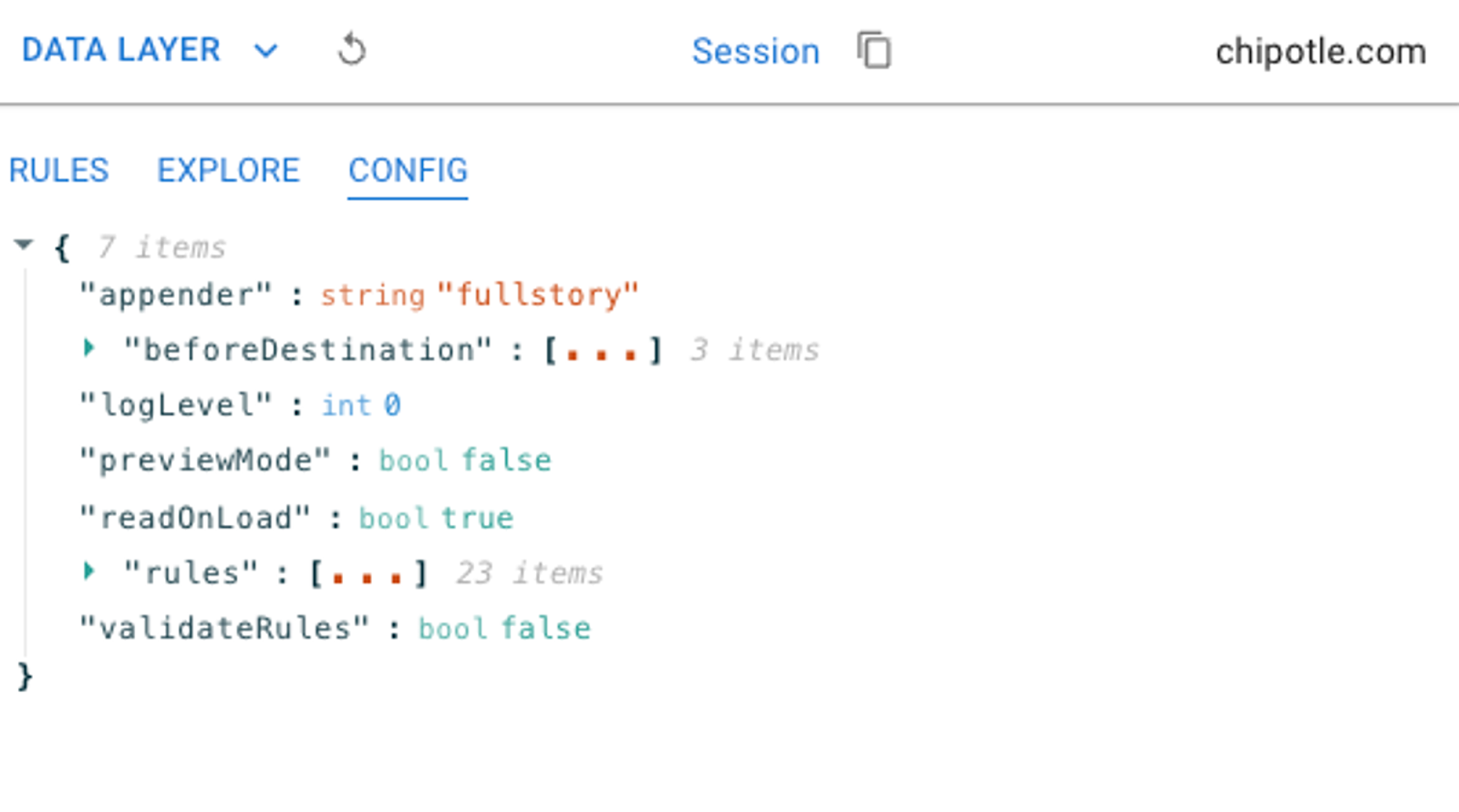Click the validateRules false value
This screenshot has width=1459, height=812.
click(545, 628)
